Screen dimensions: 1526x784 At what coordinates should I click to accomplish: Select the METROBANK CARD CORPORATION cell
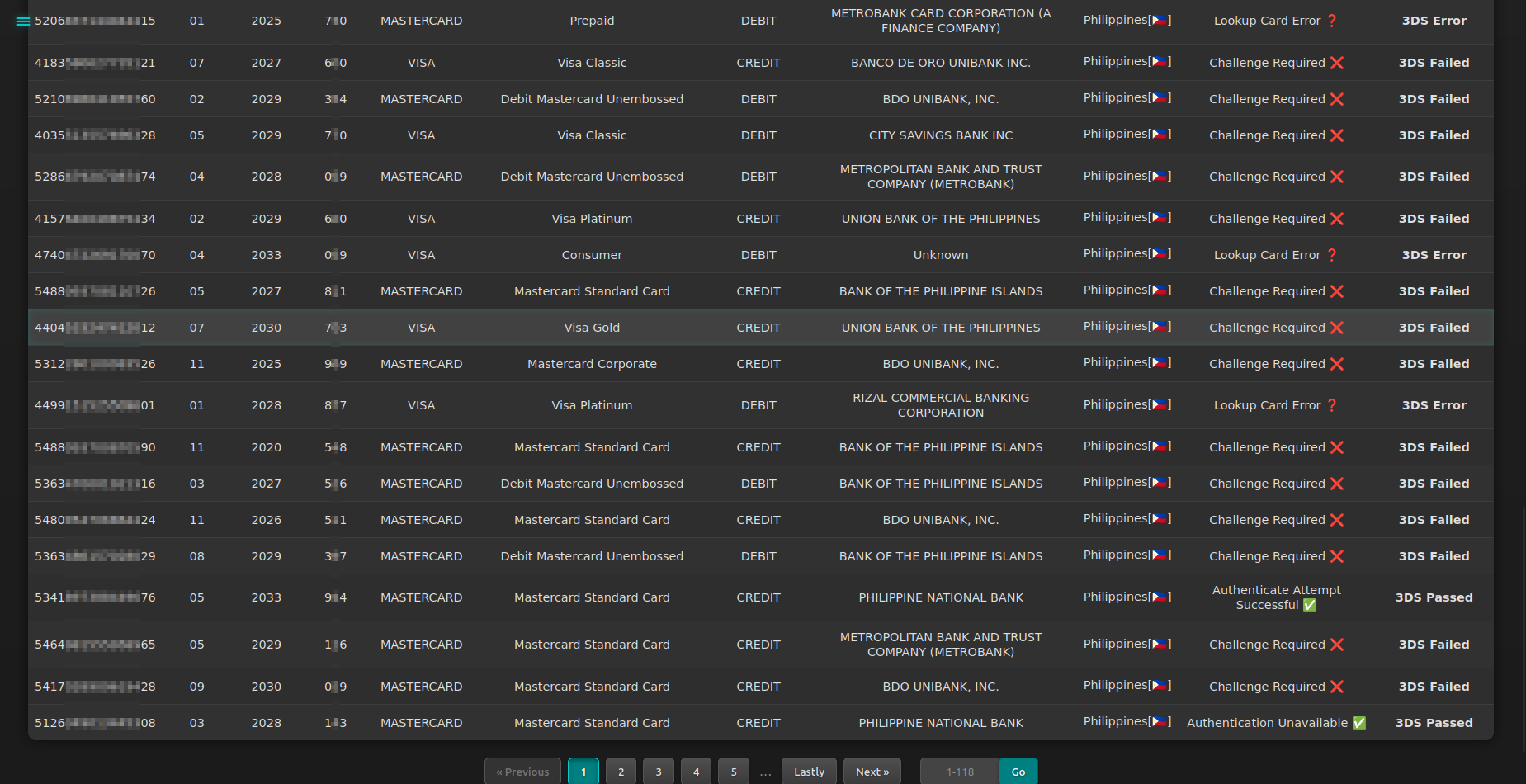[x=941, y=21]
